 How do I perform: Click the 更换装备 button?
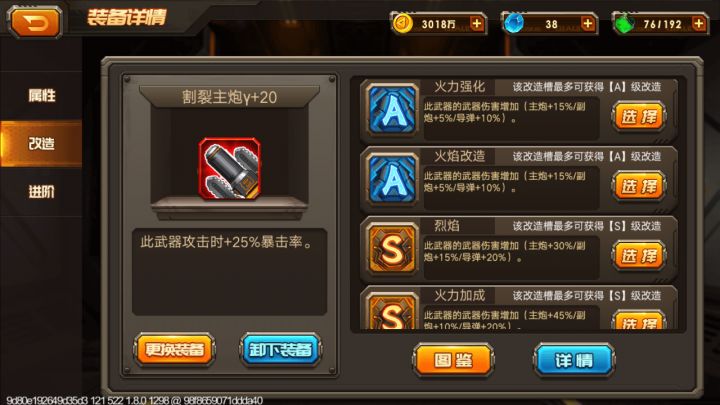coord(174,349)
